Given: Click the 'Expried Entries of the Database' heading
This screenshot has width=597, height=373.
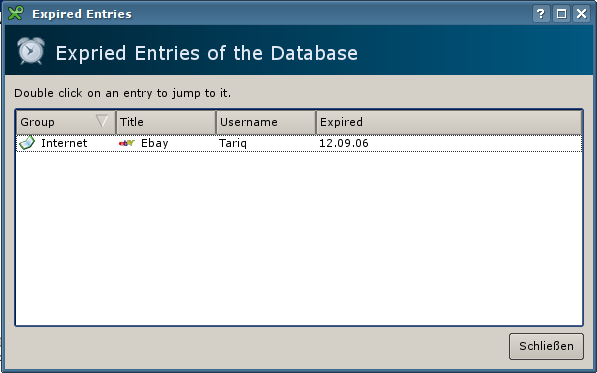Looking at the screenshot, I should tap(207, 53).
